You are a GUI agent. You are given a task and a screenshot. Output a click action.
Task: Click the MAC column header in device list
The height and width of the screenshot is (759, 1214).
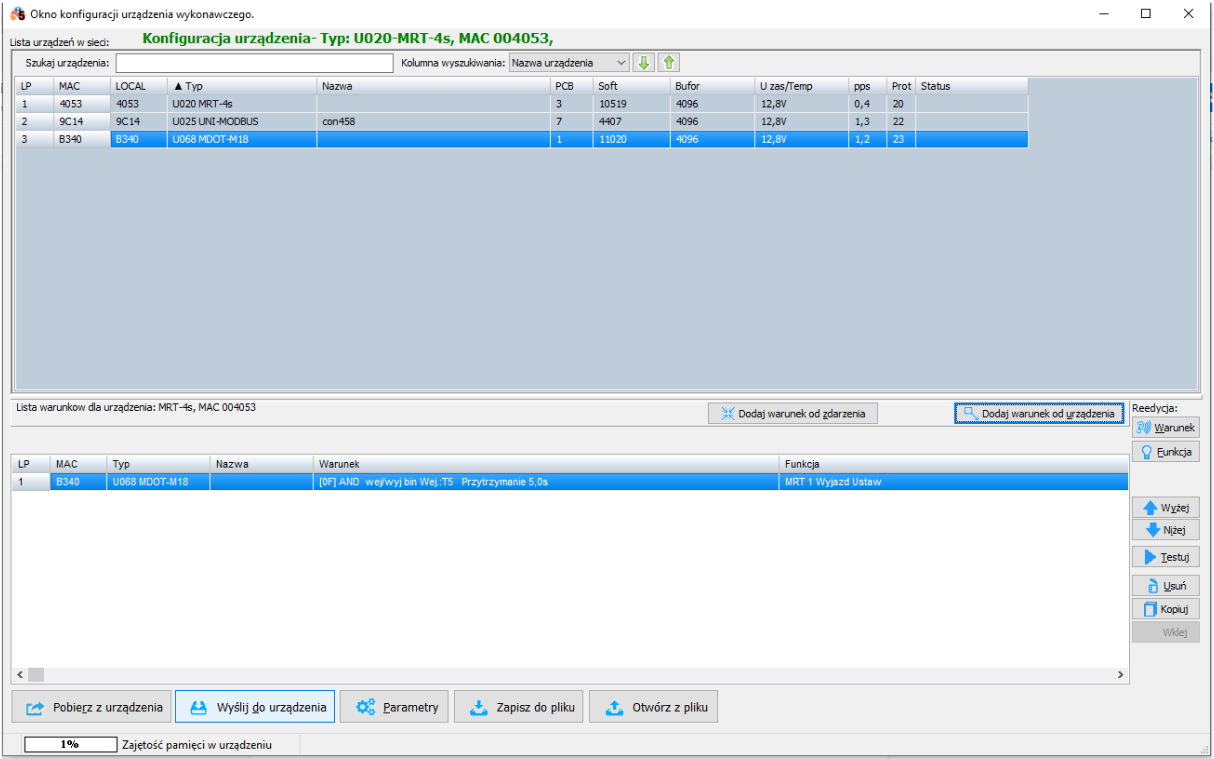coord(82,86)
